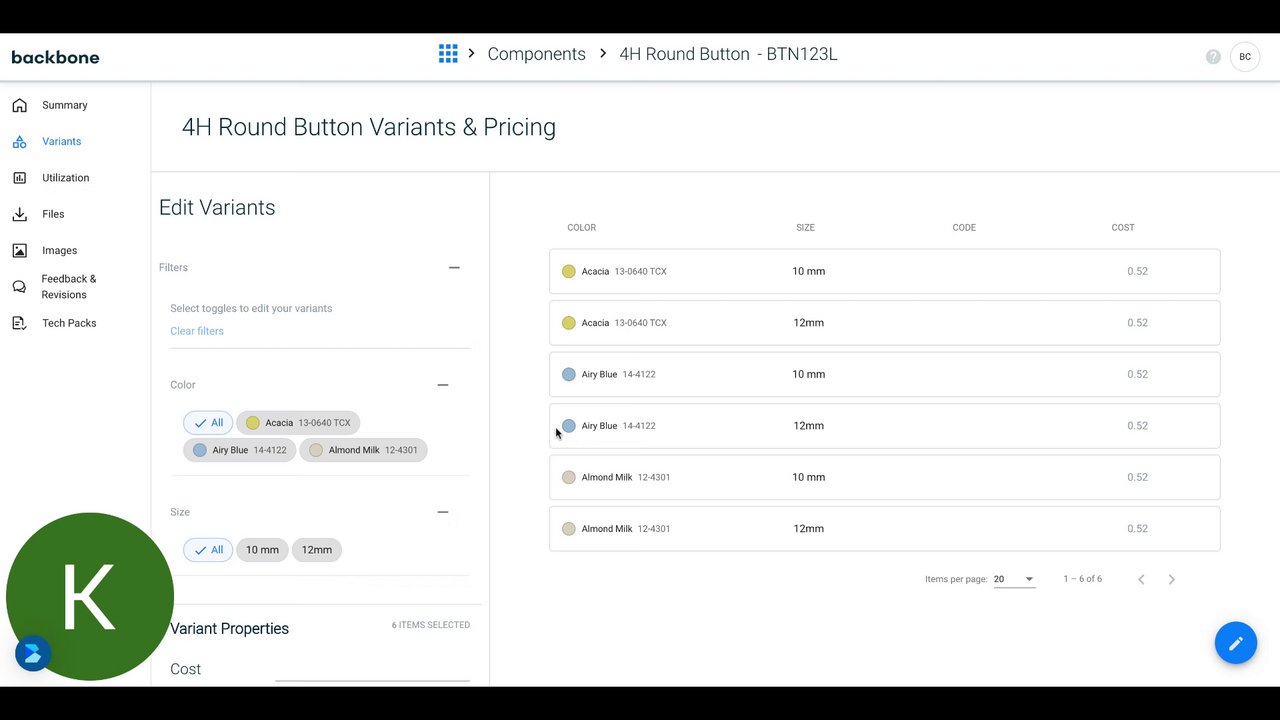Screen dimensions: 1280x720
Task: Open Images in the sidebar
Action: [x=59, y=251]
